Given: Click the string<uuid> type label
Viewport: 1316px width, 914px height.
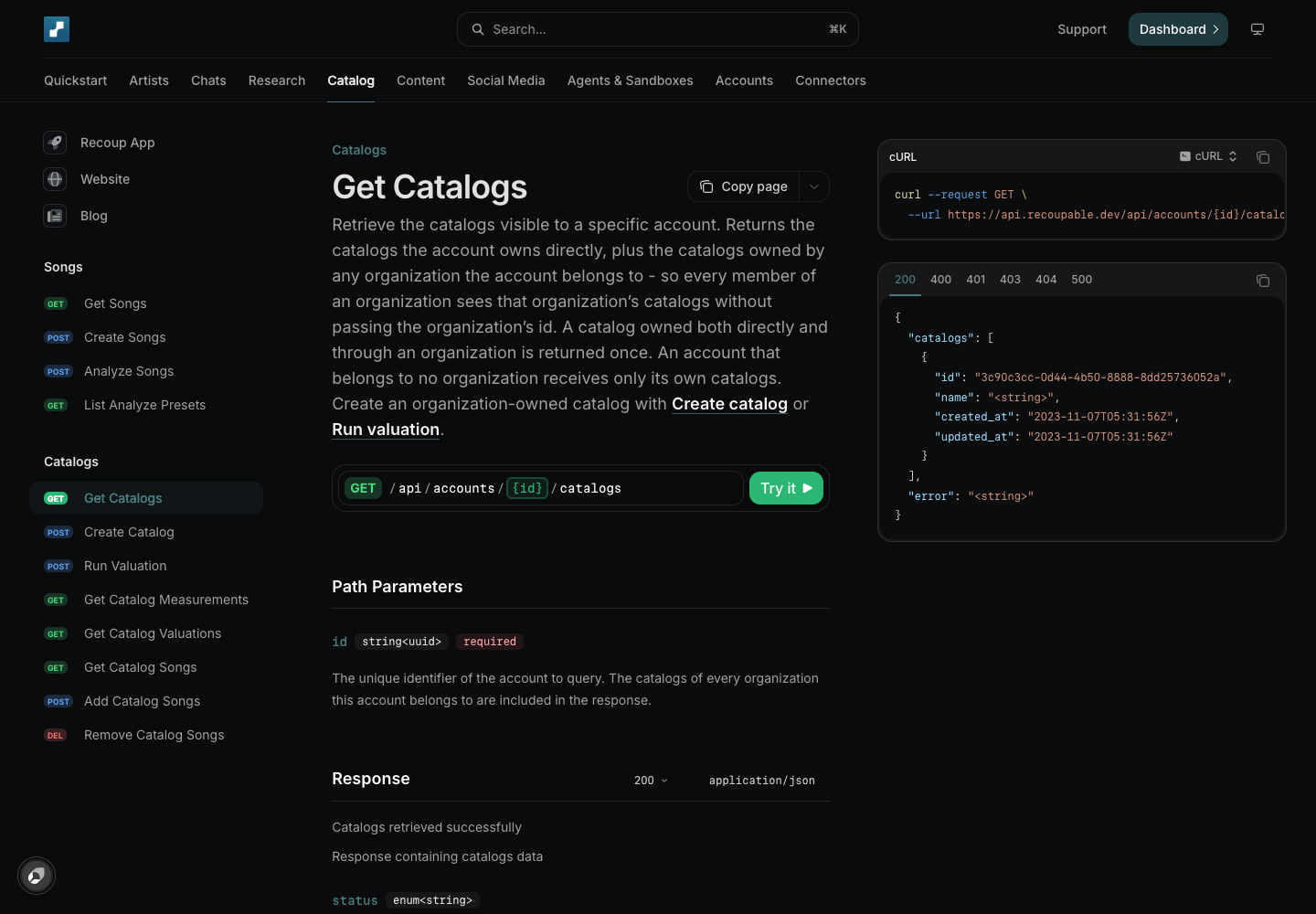Looking at the screenshot, I should (401, 642).
